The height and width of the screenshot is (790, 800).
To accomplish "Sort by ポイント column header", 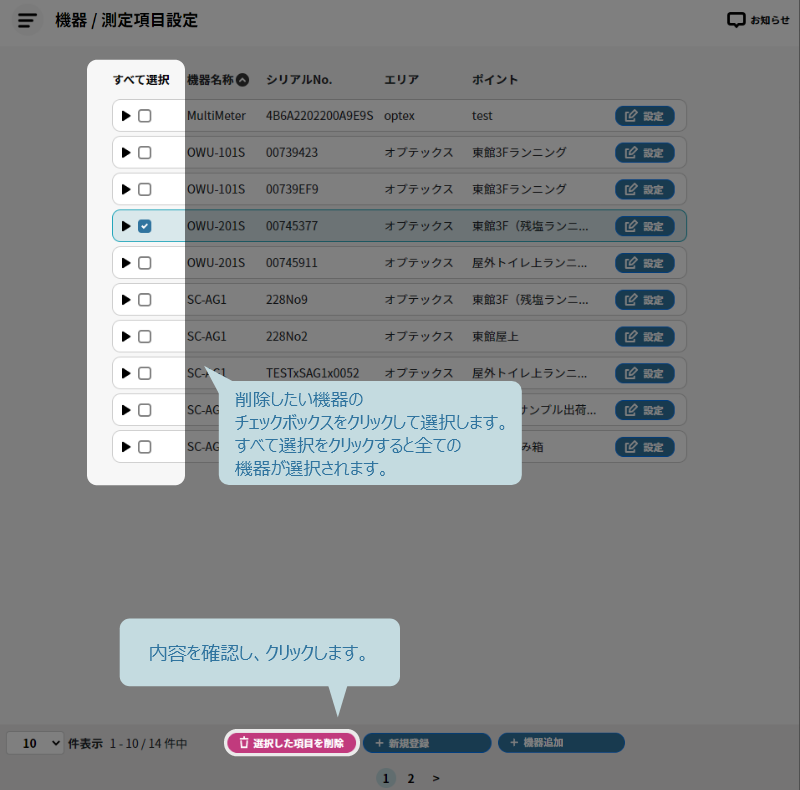I will click(x=495, y=80).
